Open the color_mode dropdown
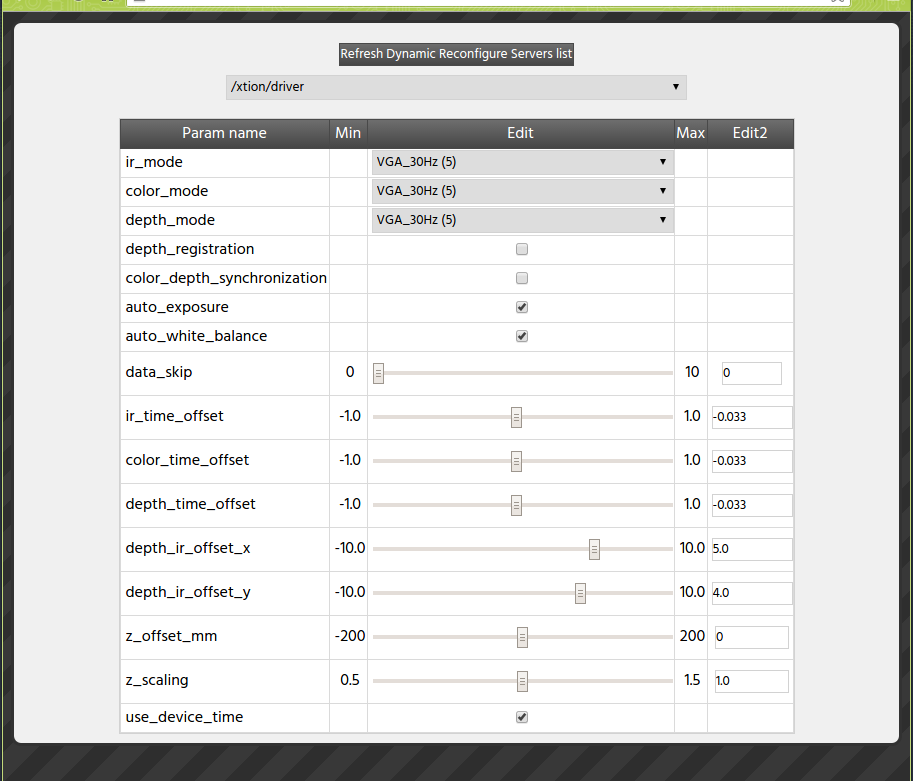The width and height of the screenshot is (913, 781). [x=522, y=192]
